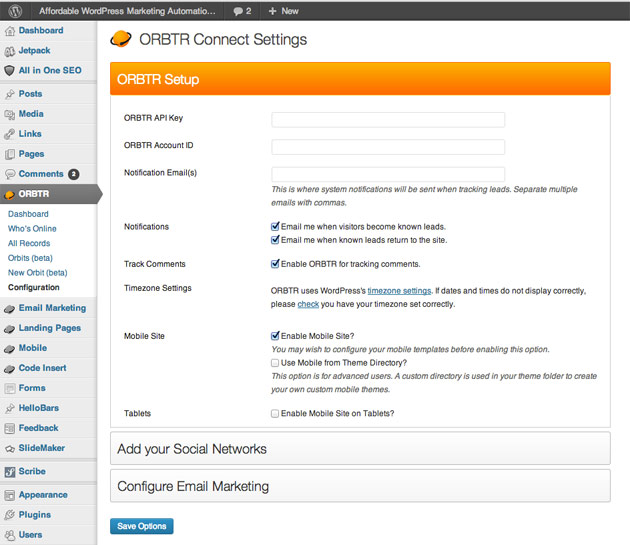Collapse the ORBTR Setup panel header

[360, 79]
